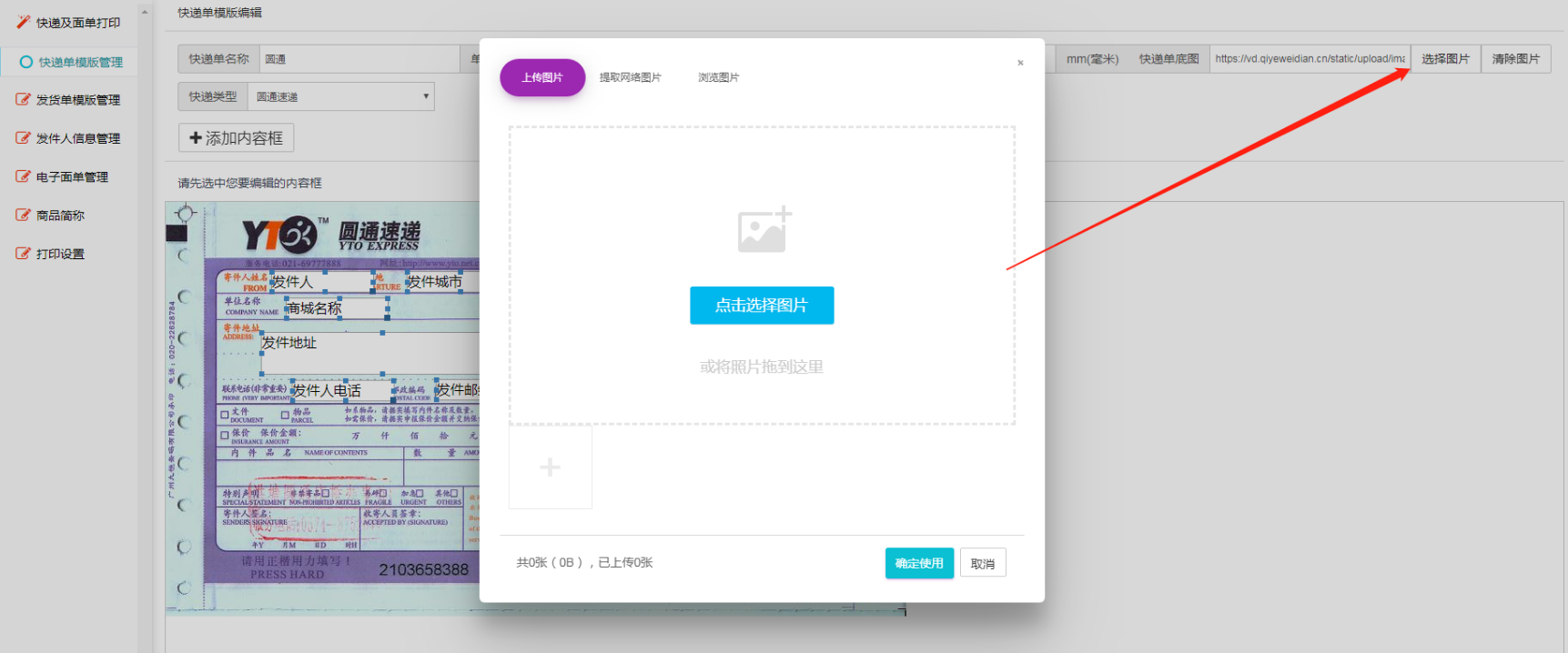
Task: Click the 添加内容框 button
Action: pos(237,138)
